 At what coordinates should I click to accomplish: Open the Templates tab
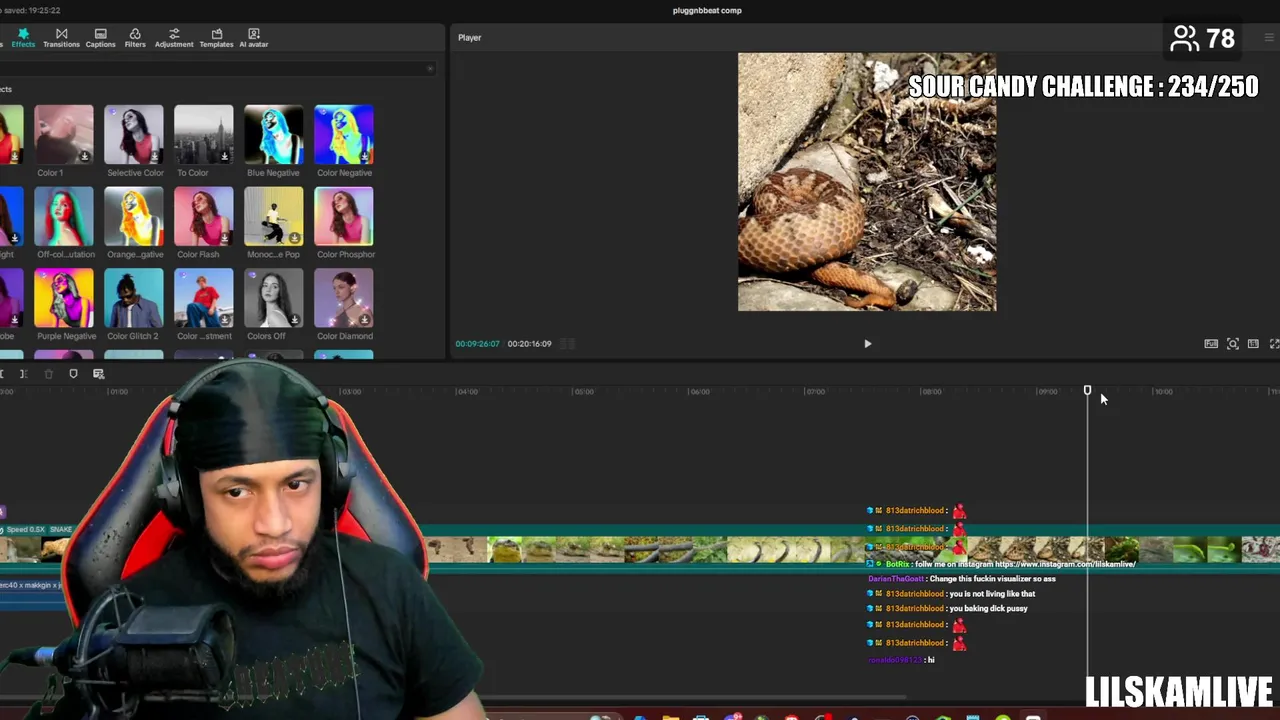click(x=216, y=38)
